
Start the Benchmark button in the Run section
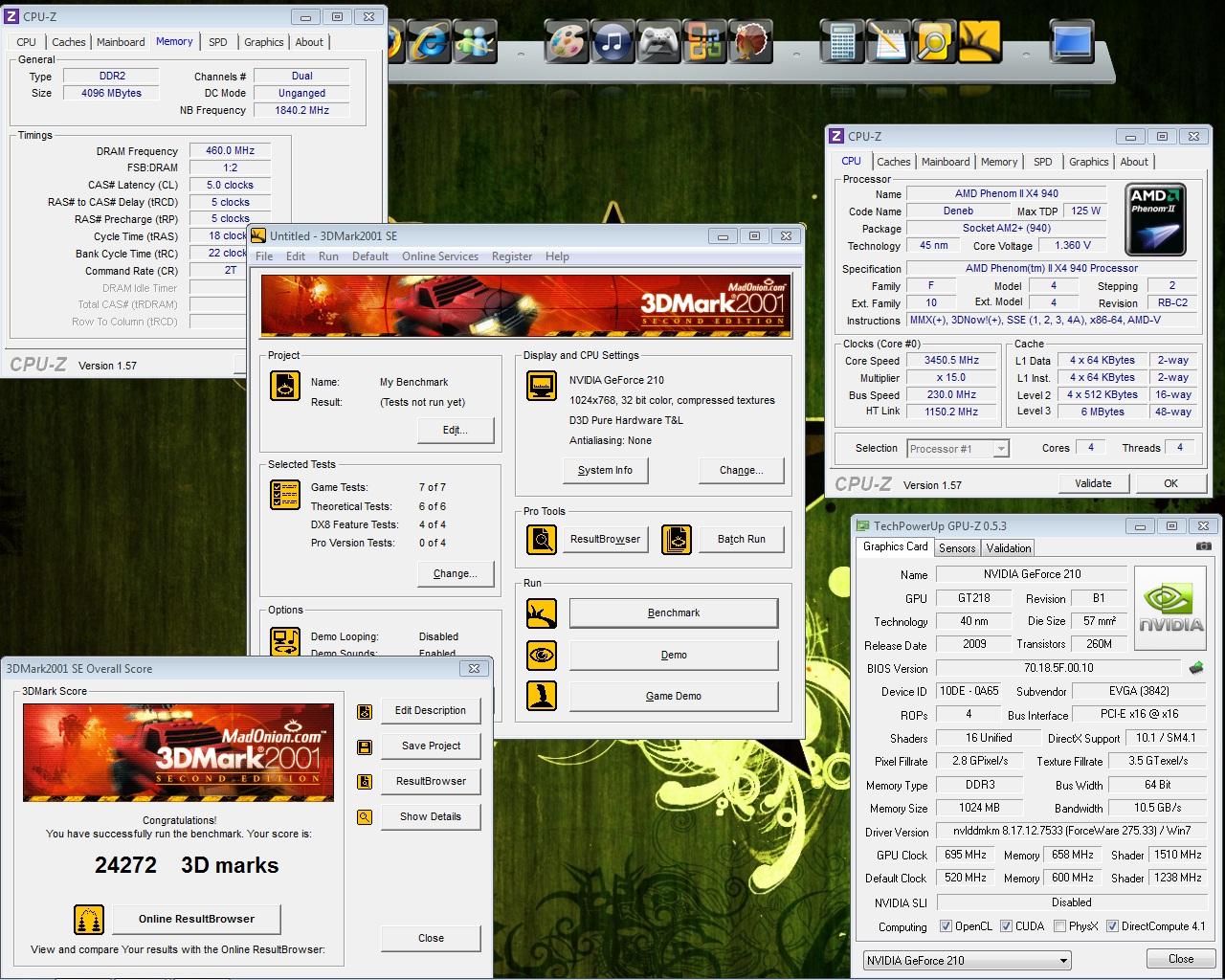[x=674, y=612]
